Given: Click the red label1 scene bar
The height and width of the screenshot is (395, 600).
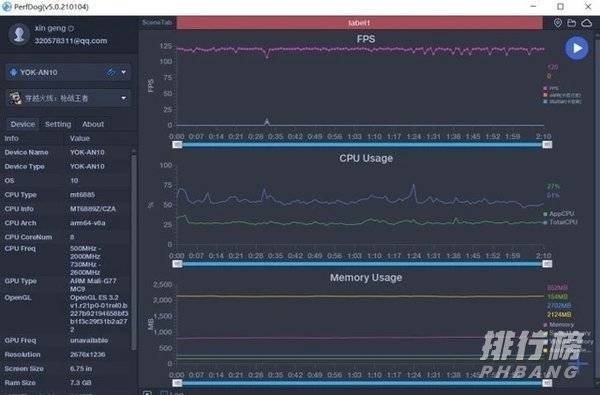Looking at the screenshot, I should pyautogui.click(x=359, y=23).
